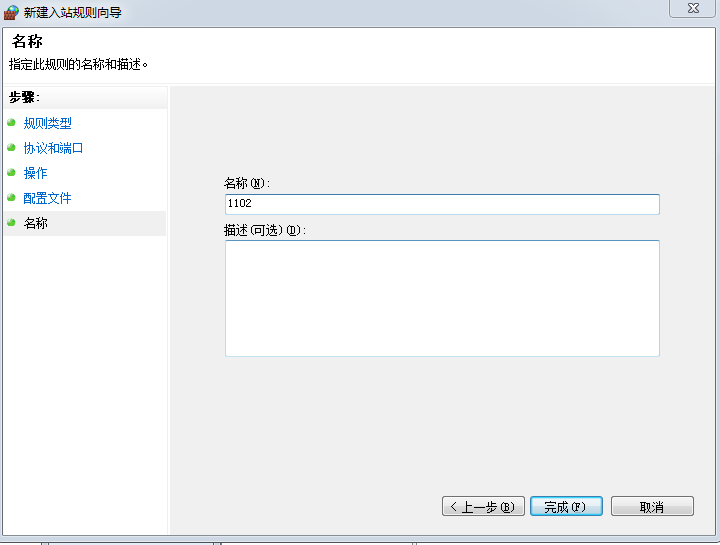Click the green bullet beside 操作
This screenshot has height=545, width=720.
[x=11, y=173]
